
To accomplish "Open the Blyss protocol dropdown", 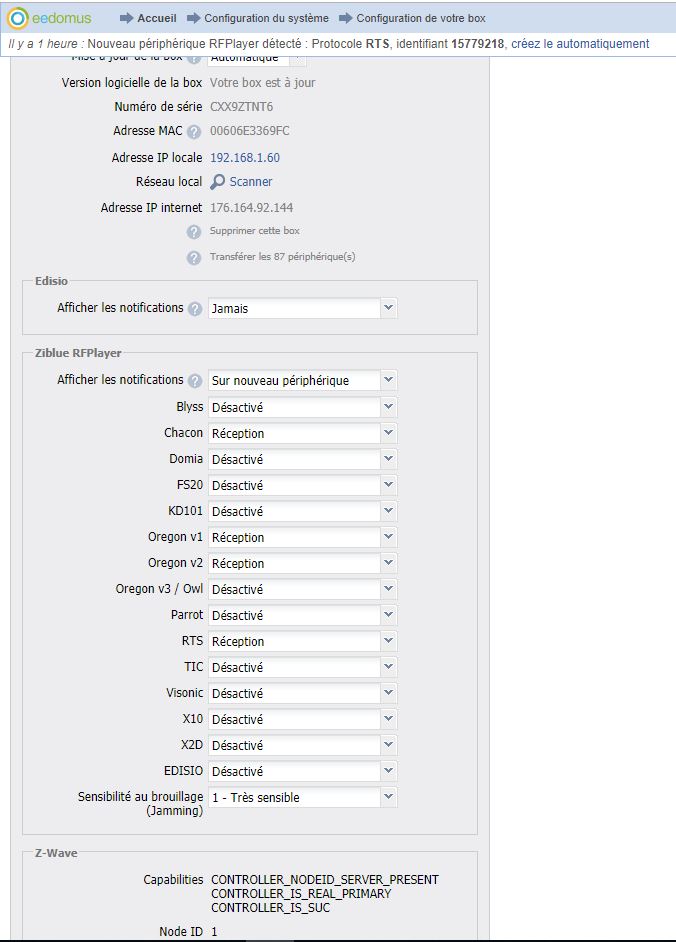I will point(302,408).
